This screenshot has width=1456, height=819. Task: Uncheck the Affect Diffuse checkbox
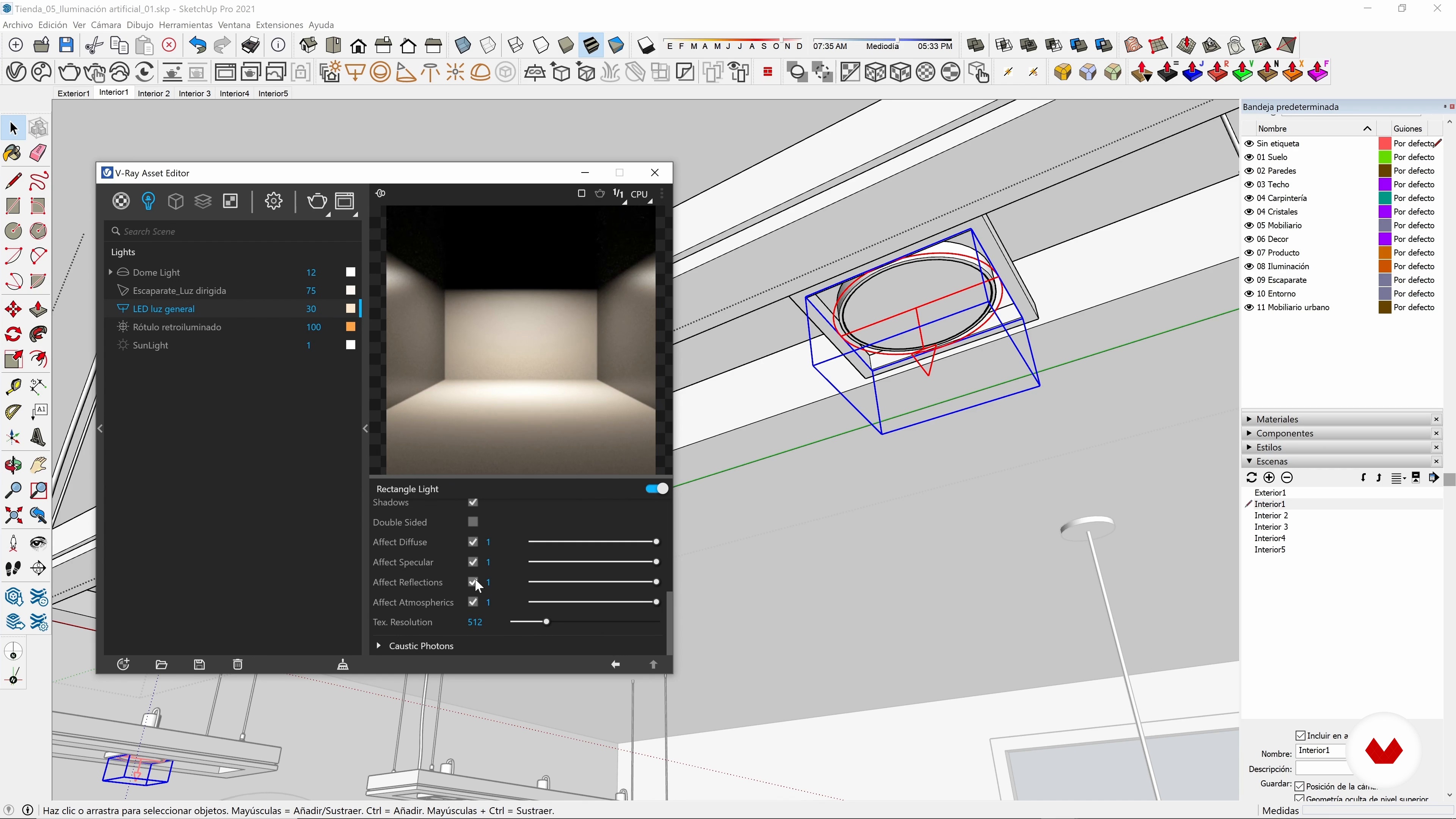point(473,541)
